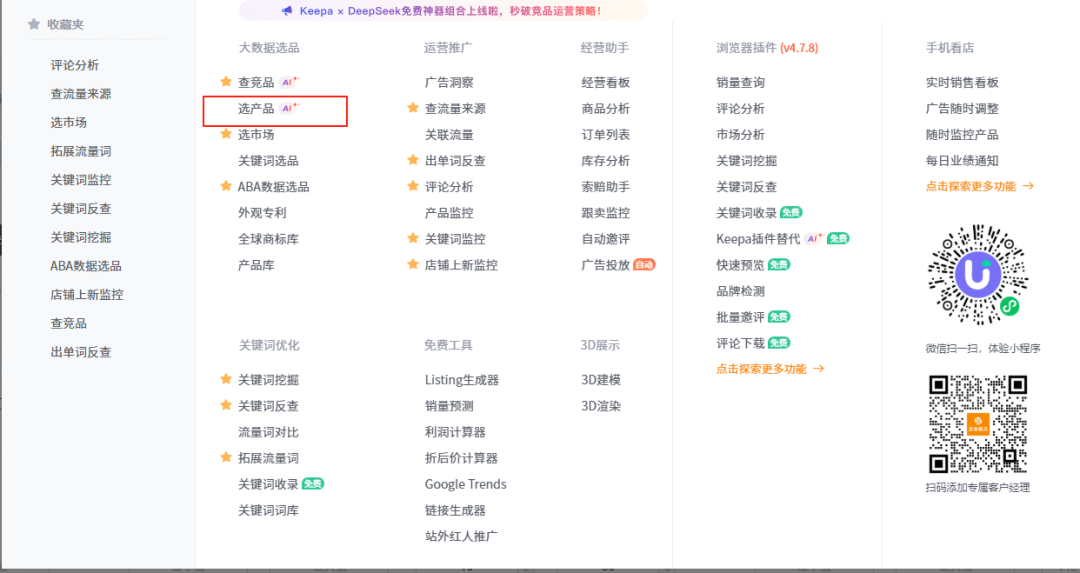Click the arrow after 点击探索更多功能 under 浏览器插件
Viewport: 1080px width, 573px height.
818,368
